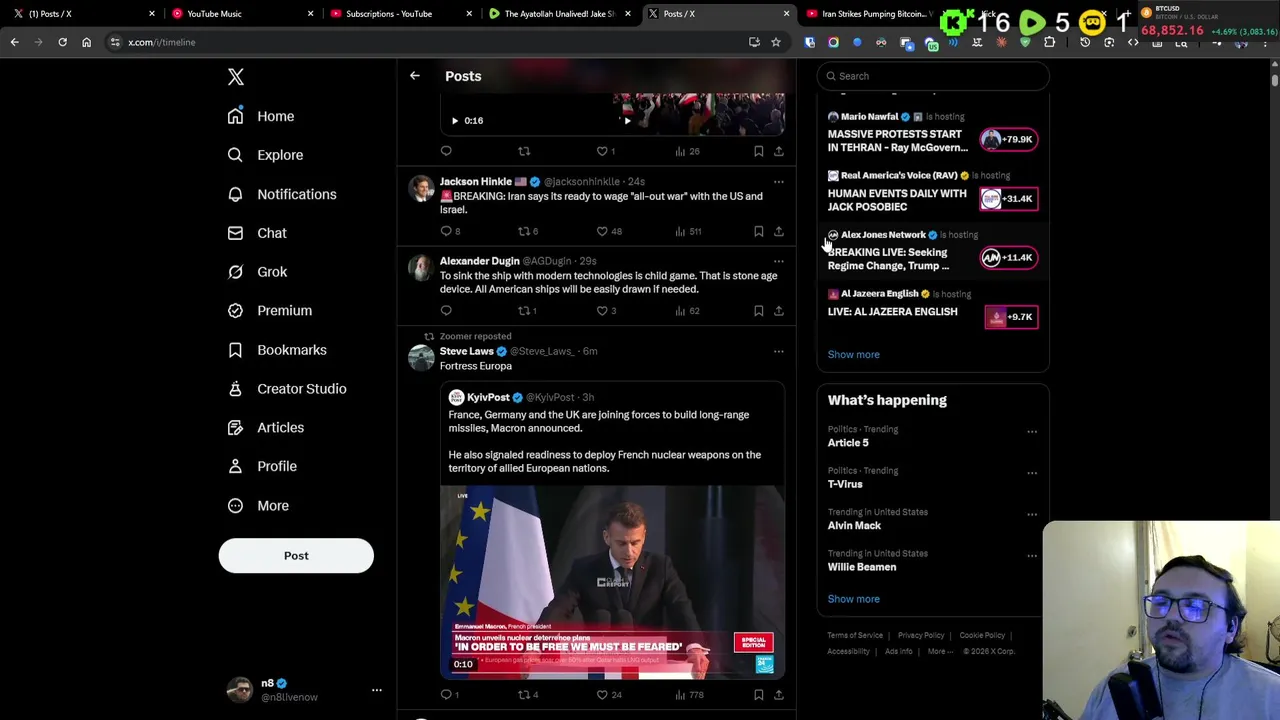Image resolution: width=1280 pixels, height=720 pixels.
Task: Open Jackson Hinkle profile name
Action: 476,182
